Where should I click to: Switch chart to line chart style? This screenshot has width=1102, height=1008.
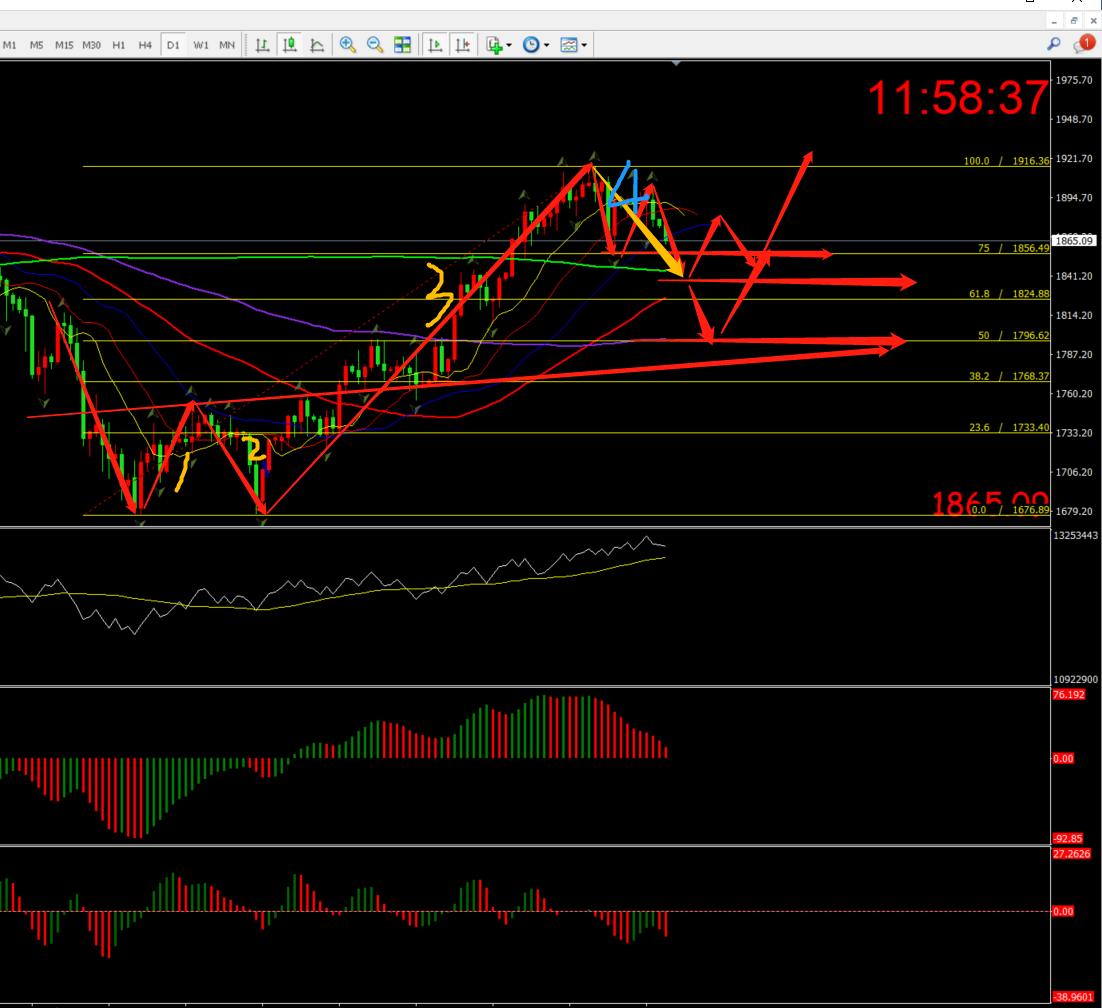(317, 45)
